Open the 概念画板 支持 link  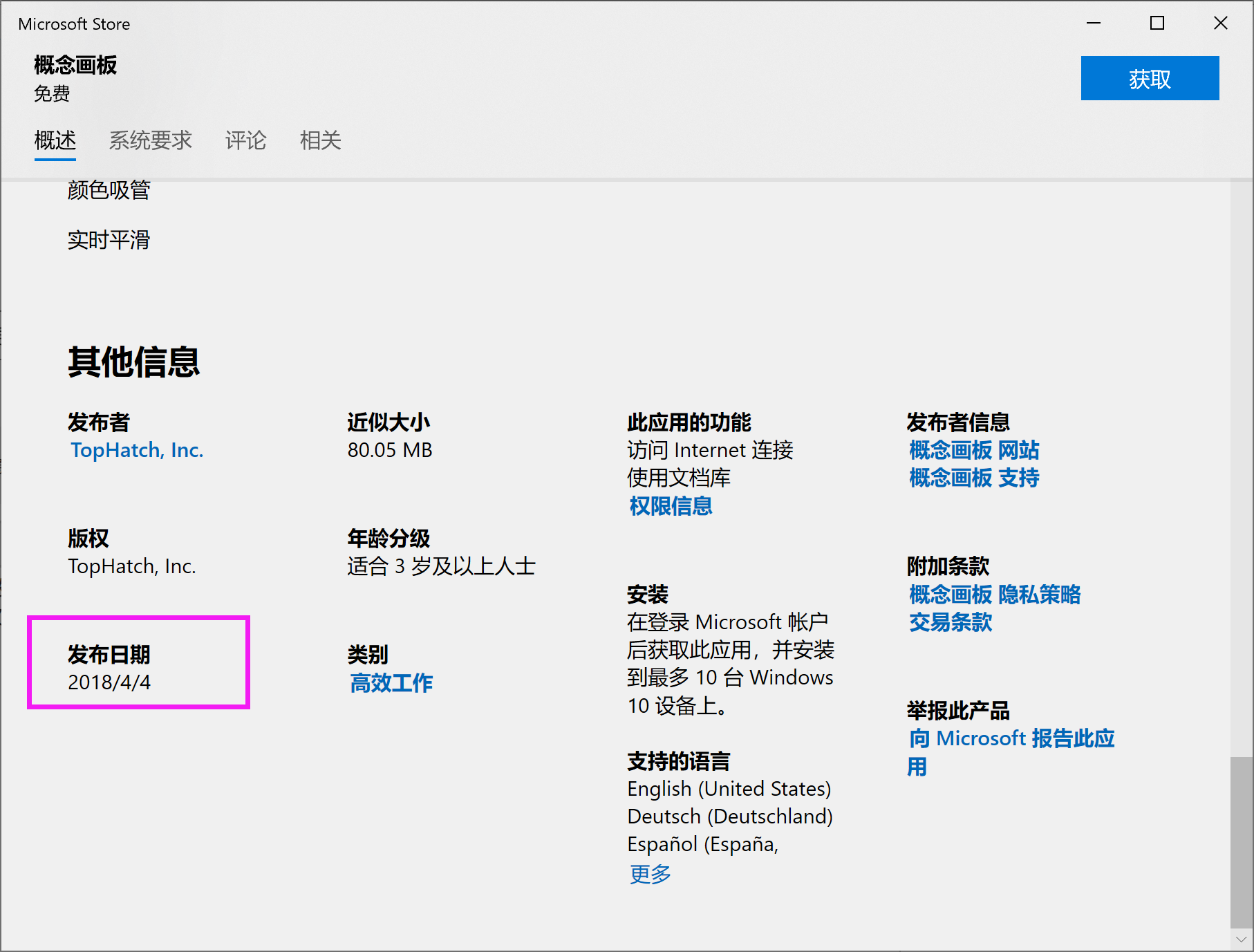click(974, 478)
